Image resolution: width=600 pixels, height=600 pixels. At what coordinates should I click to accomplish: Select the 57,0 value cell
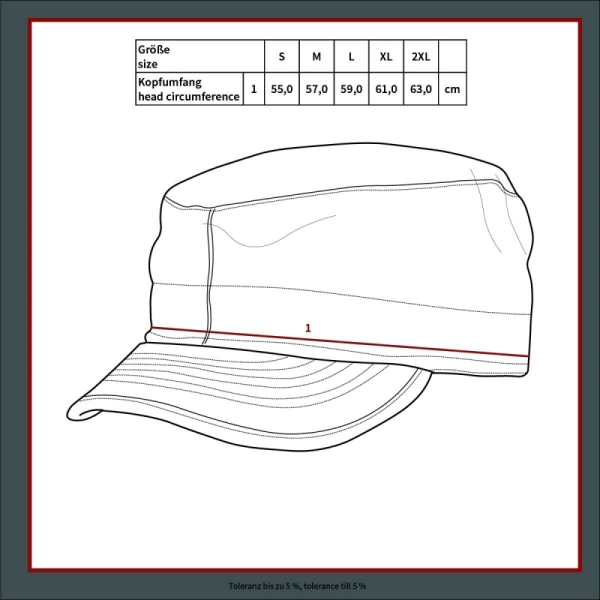(316, 89)
